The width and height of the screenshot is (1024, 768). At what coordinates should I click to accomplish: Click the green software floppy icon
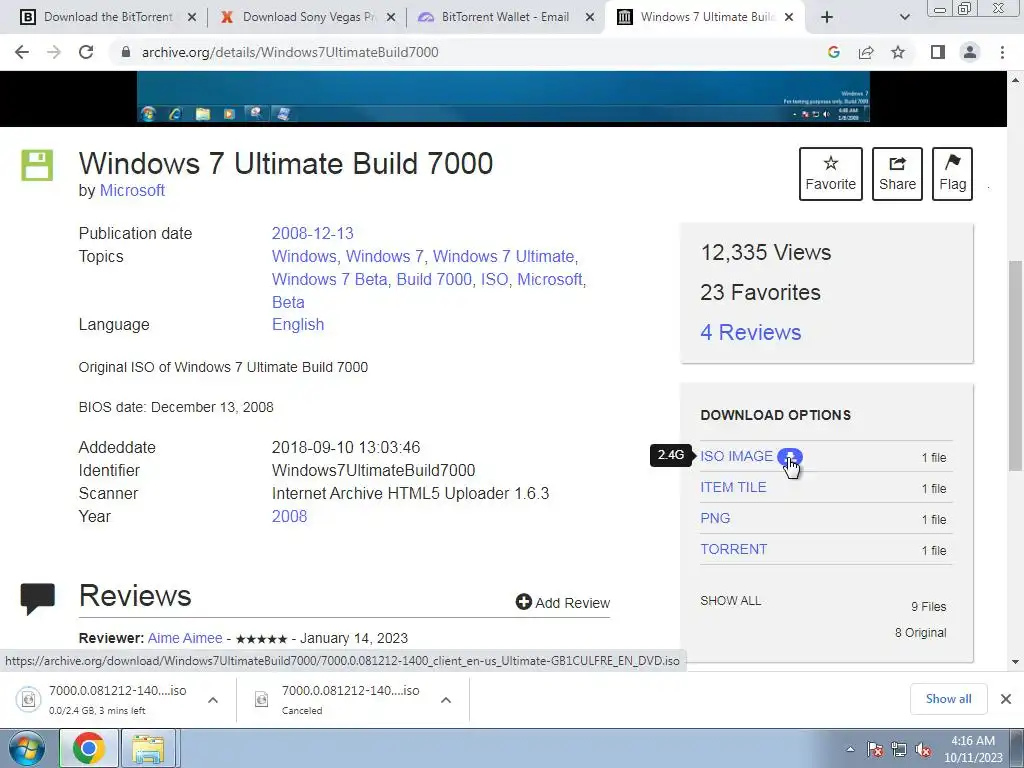37,165
